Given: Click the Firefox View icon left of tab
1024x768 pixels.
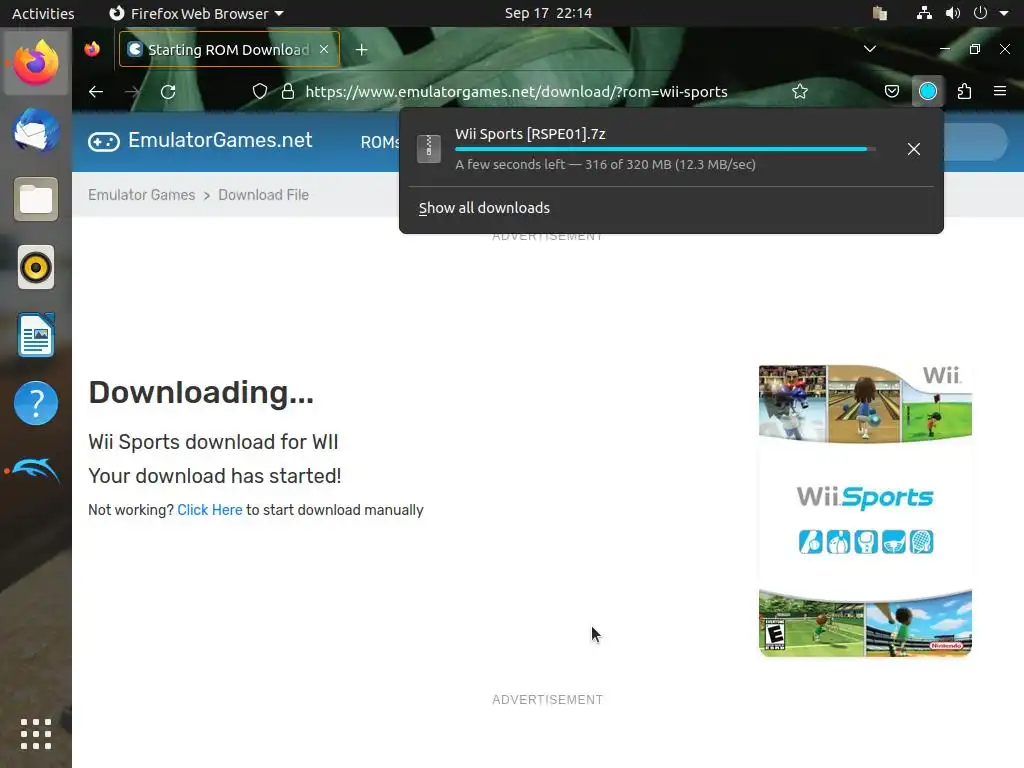Looking at the screenshot, I should 92,49.
